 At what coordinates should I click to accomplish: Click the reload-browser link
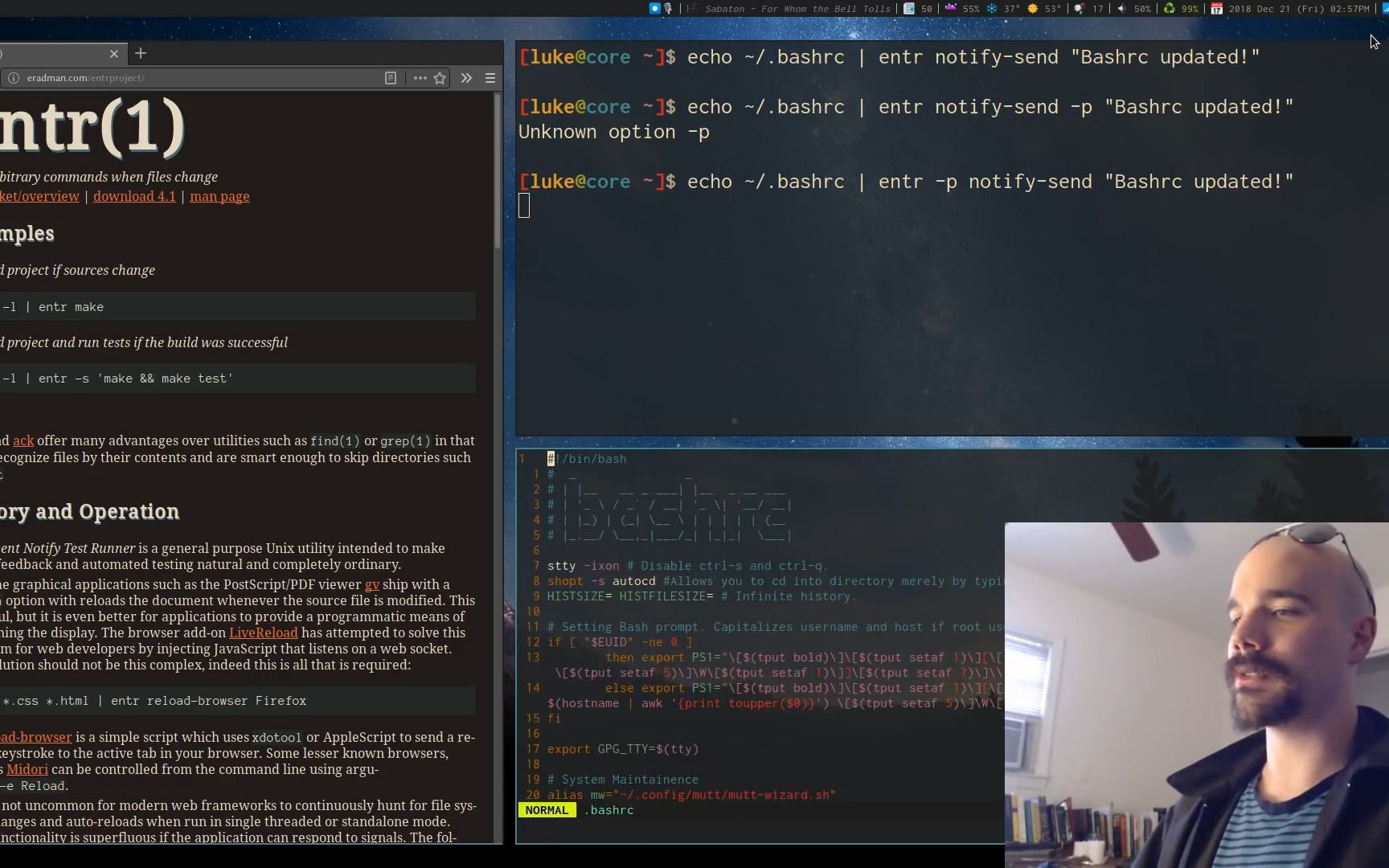coord(36,737)
